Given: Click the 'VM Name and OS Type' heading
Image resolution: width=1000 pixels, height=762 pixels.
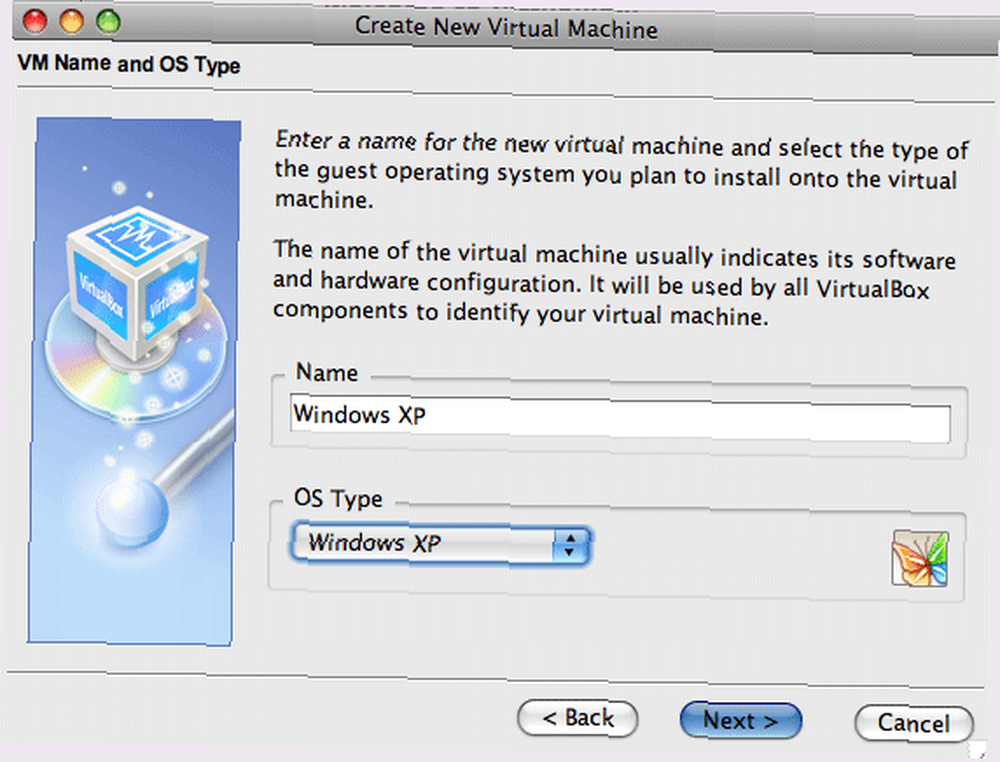Looking at the screenshot, I should [129, 64].
